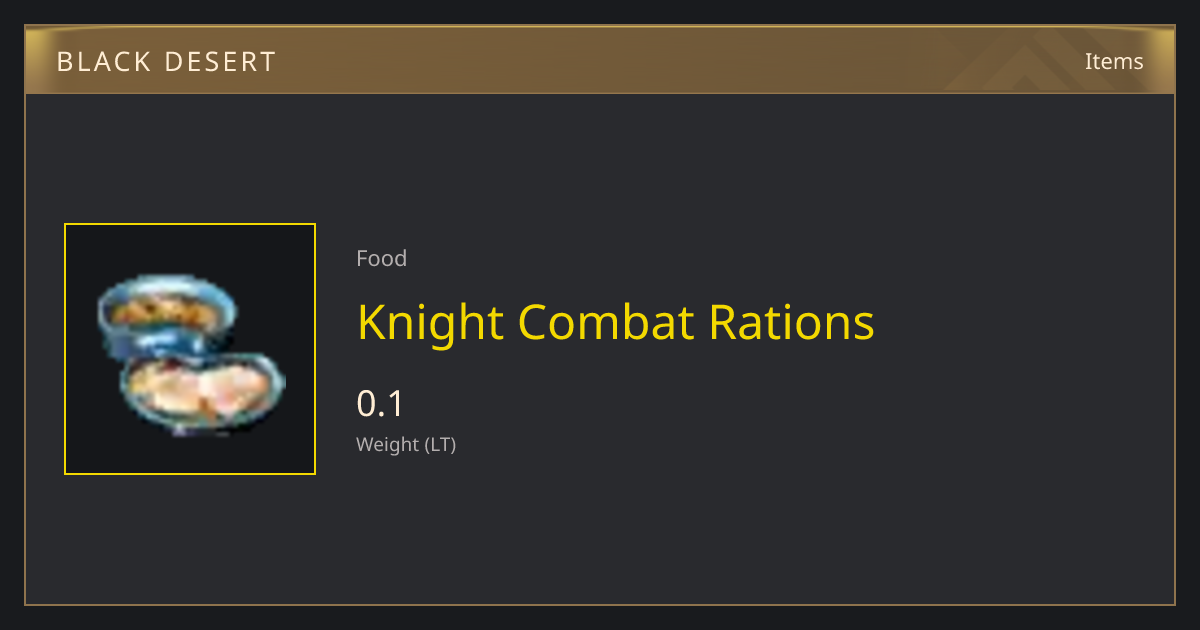Image resolution: width=1200 pixels, height=630 pixels.
Task: Click the Knight Combat Rations title
Action: (x=616, y=322)
